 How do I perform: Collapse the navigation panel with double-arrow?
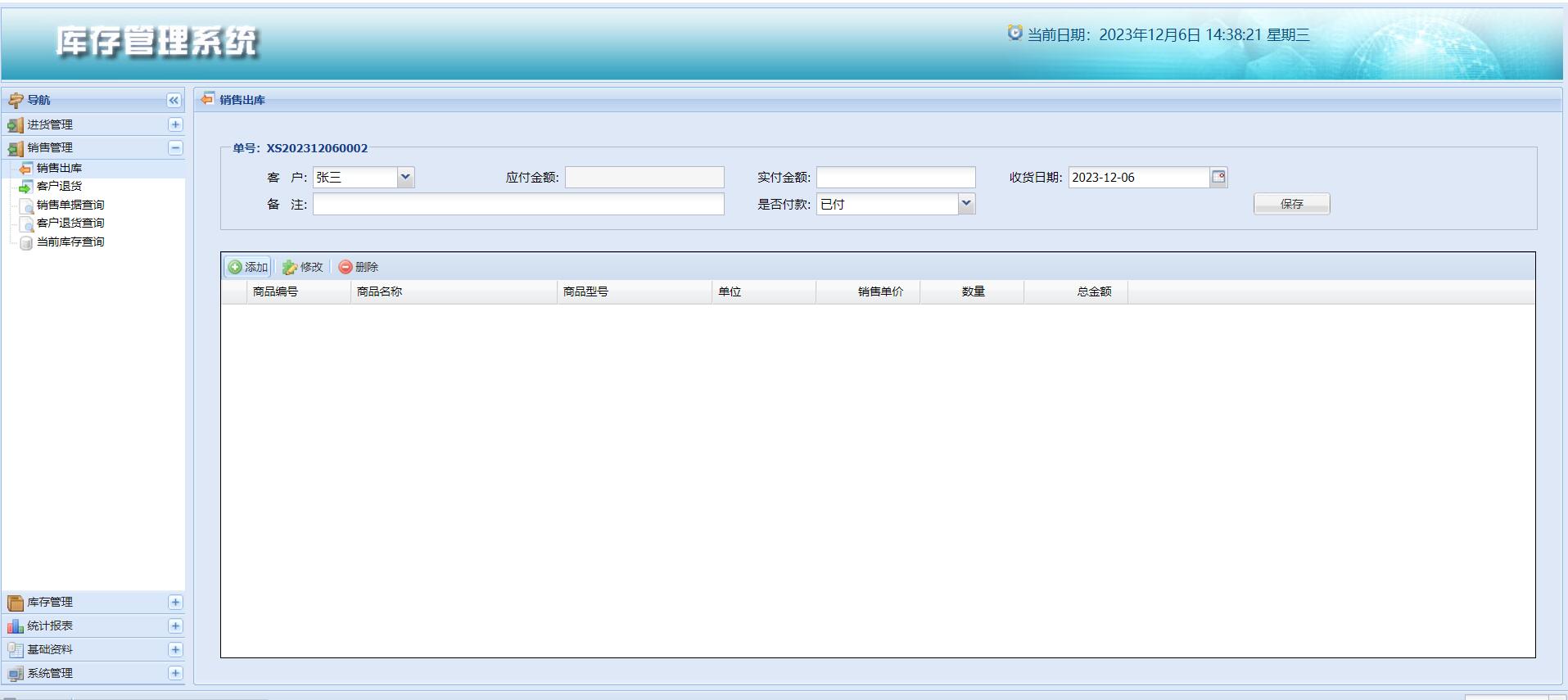(174, 100)
